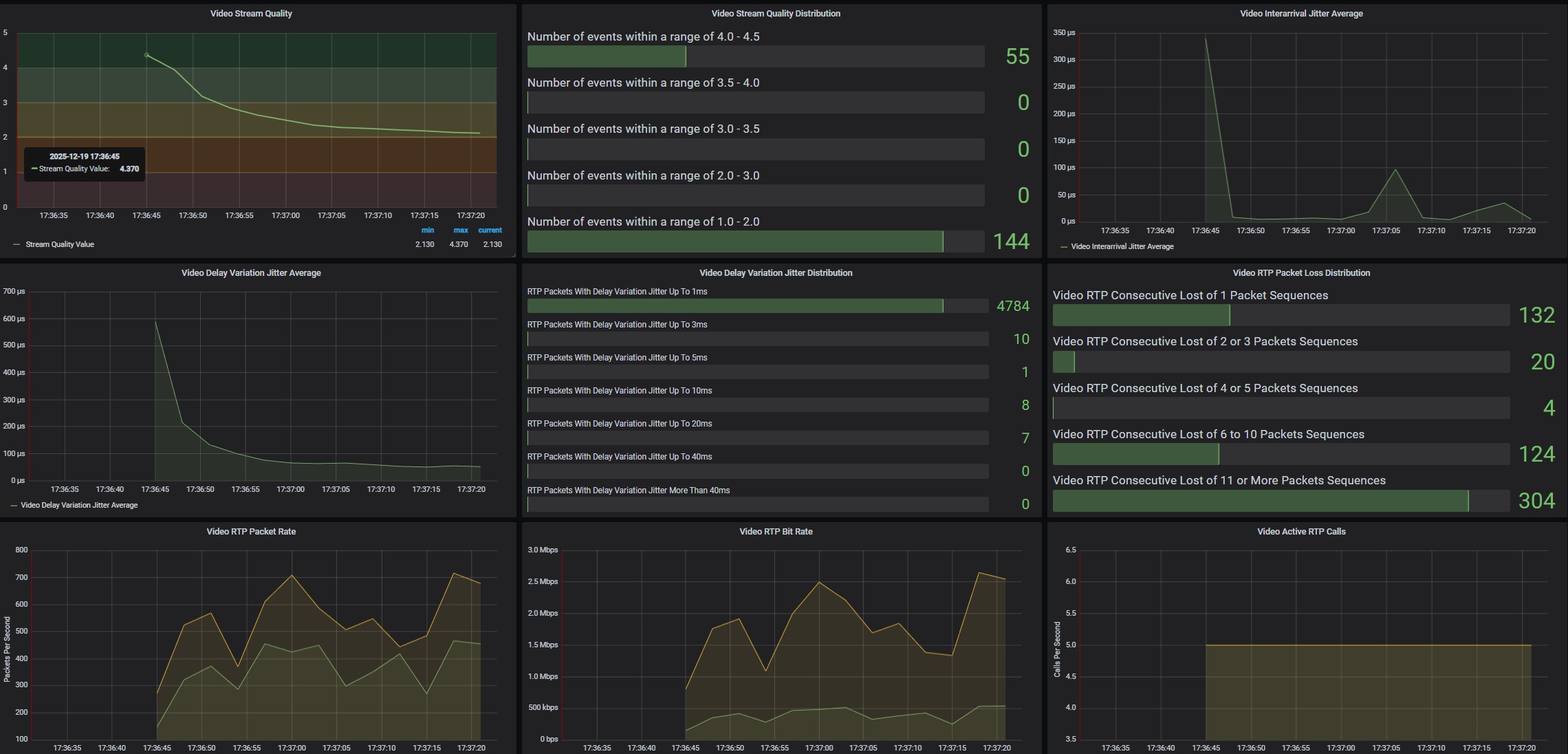The height and width of the screenshot is (754, 1568).
Task: Click the 11 or More Packets bar showing 304
Action: (1260, 501)
